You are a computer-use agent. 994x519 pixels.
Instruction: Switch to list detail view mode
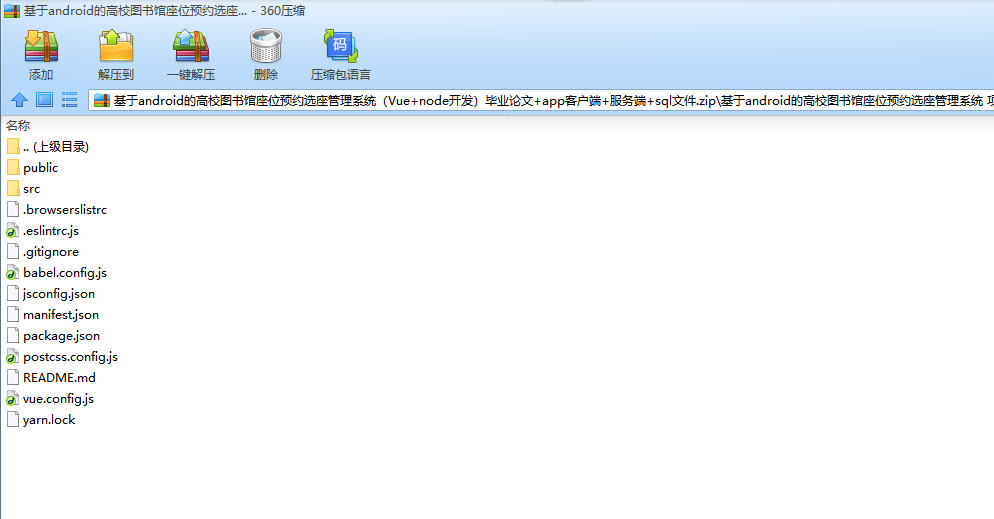(69, 100)
